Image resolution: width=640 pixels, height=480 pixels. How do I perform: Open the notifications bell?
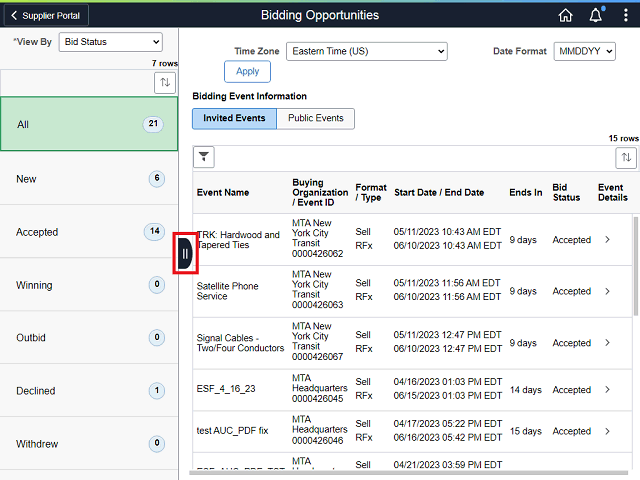[x=596, y=16]
